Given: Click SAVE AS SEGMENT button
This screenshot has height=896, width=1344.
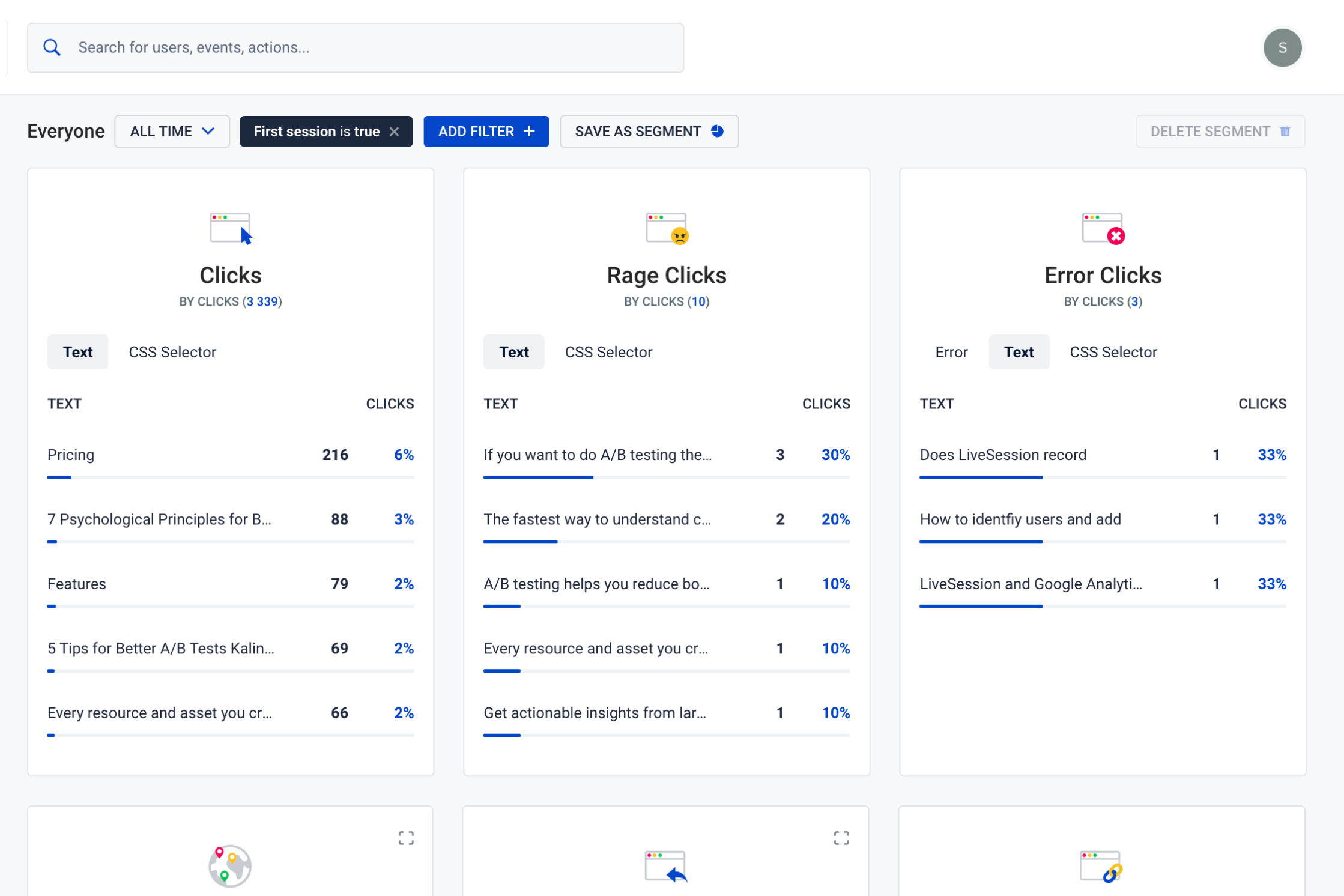Looking at the screenshot, I should (x=649, y=132).
